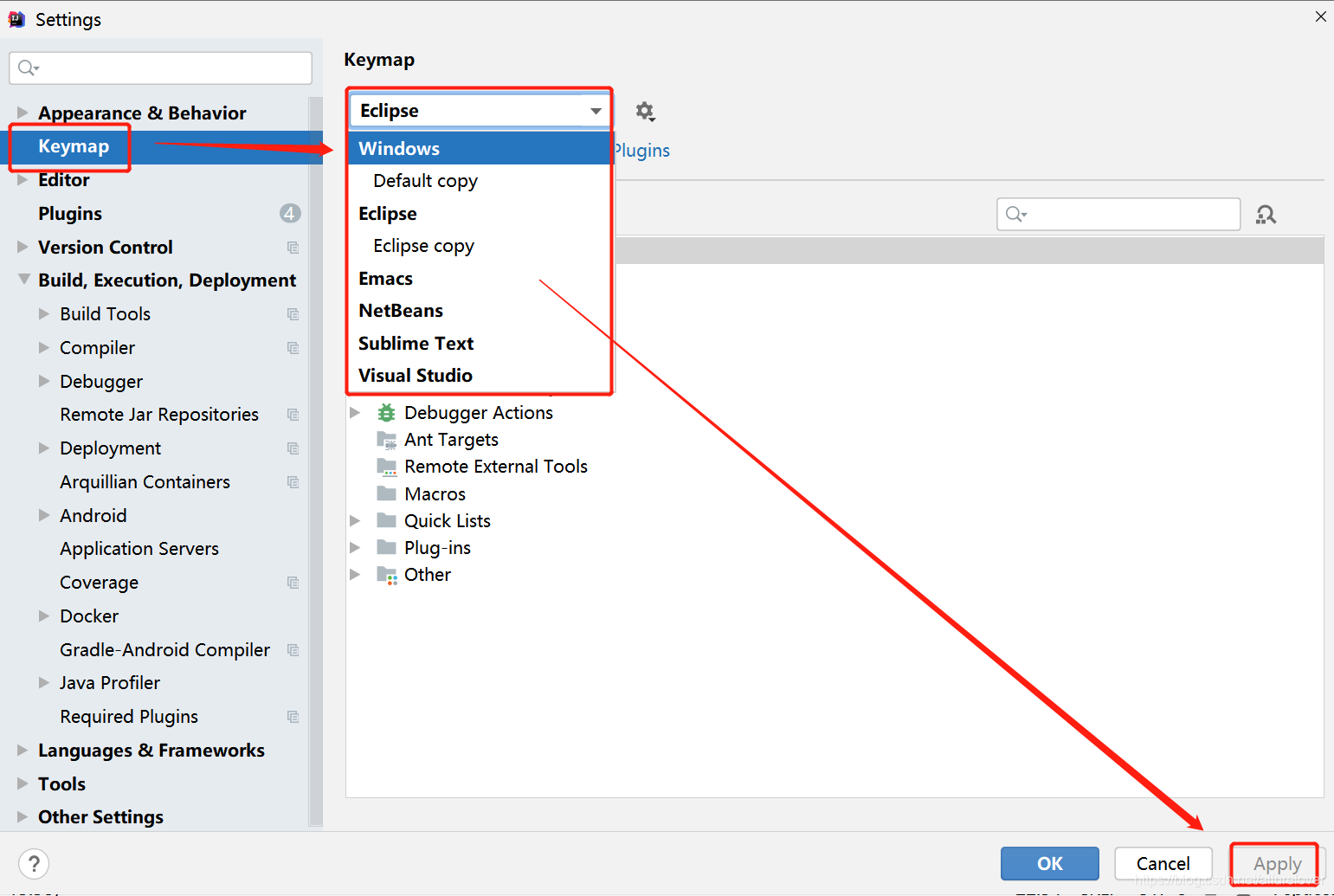Follow the Plugins link near keymap

(x=641, y=150)
